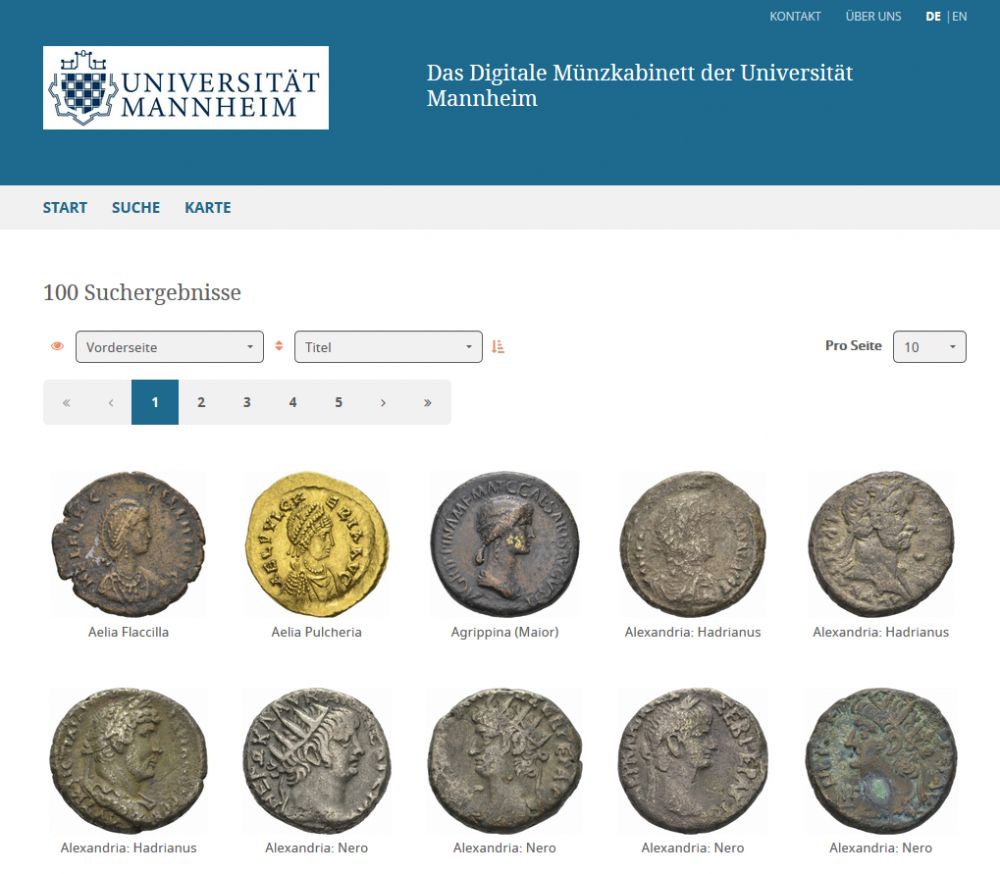1000x874 pixels.
Task: Click the orange sort arrows icon
Action: tap(279, 347)
